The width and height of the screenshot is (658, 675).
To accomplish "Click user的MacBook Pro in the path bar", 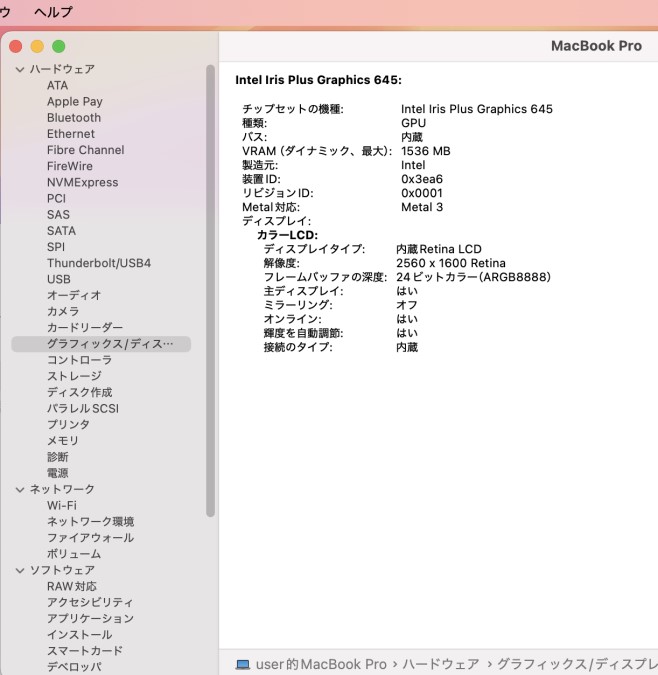I will (x=321, y=664).
